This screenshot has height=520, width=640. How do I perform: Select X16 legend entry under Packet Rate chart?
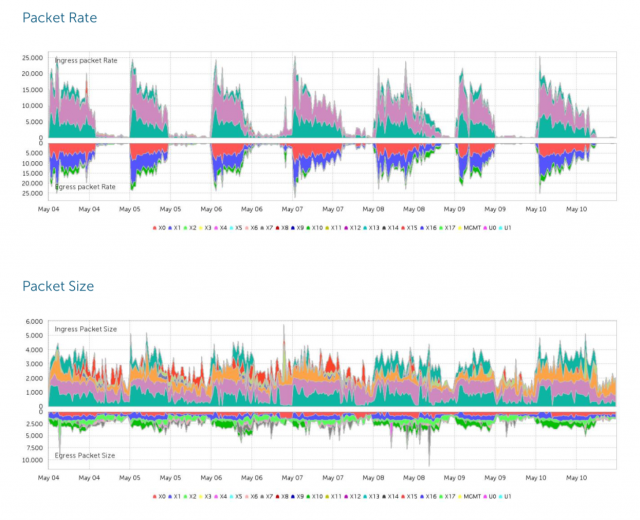428,228
